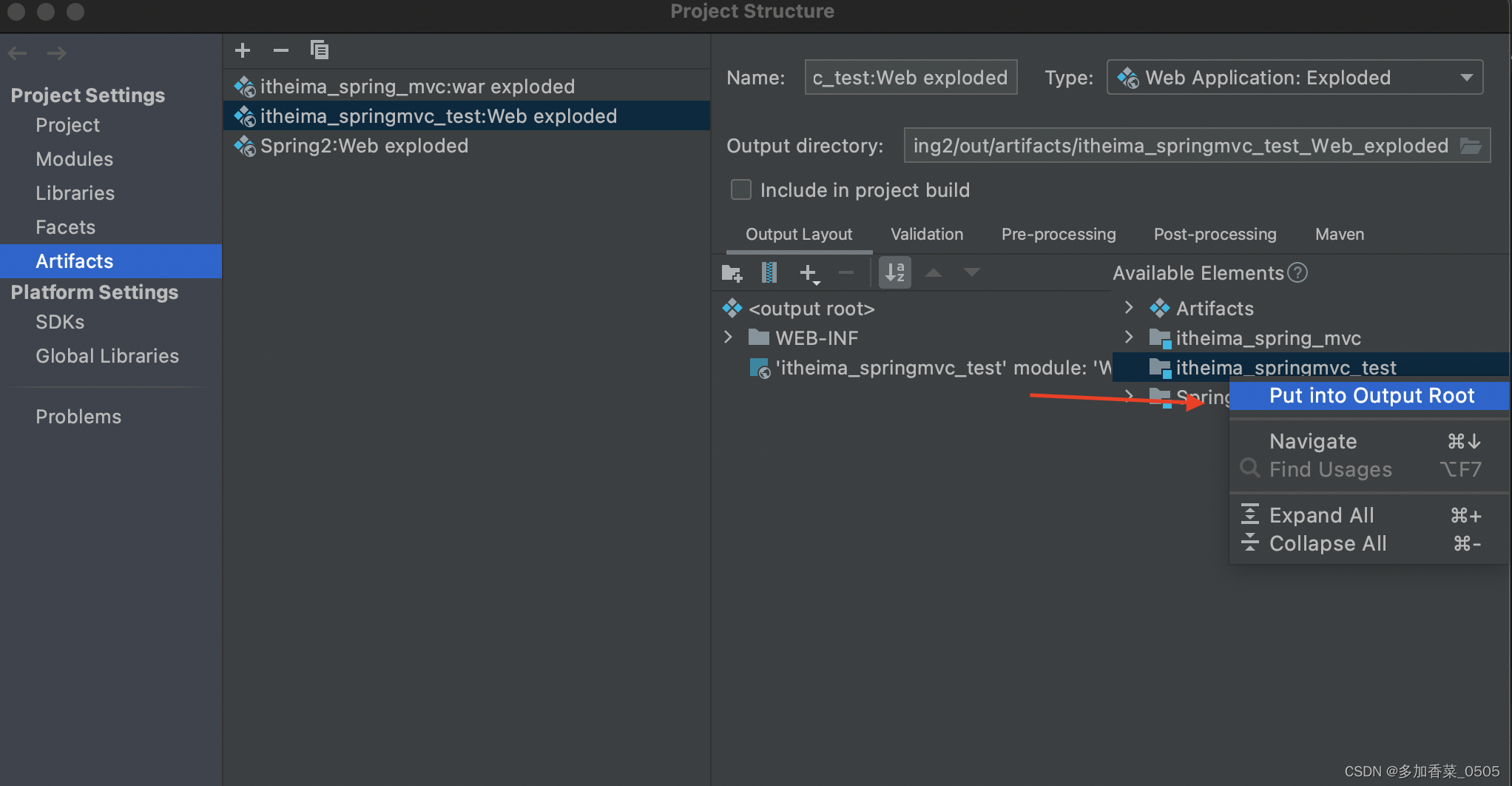Screen dimensions: 1512x786
Task: Browse for the output directory via the folder icon
Action: [1471, 146]
